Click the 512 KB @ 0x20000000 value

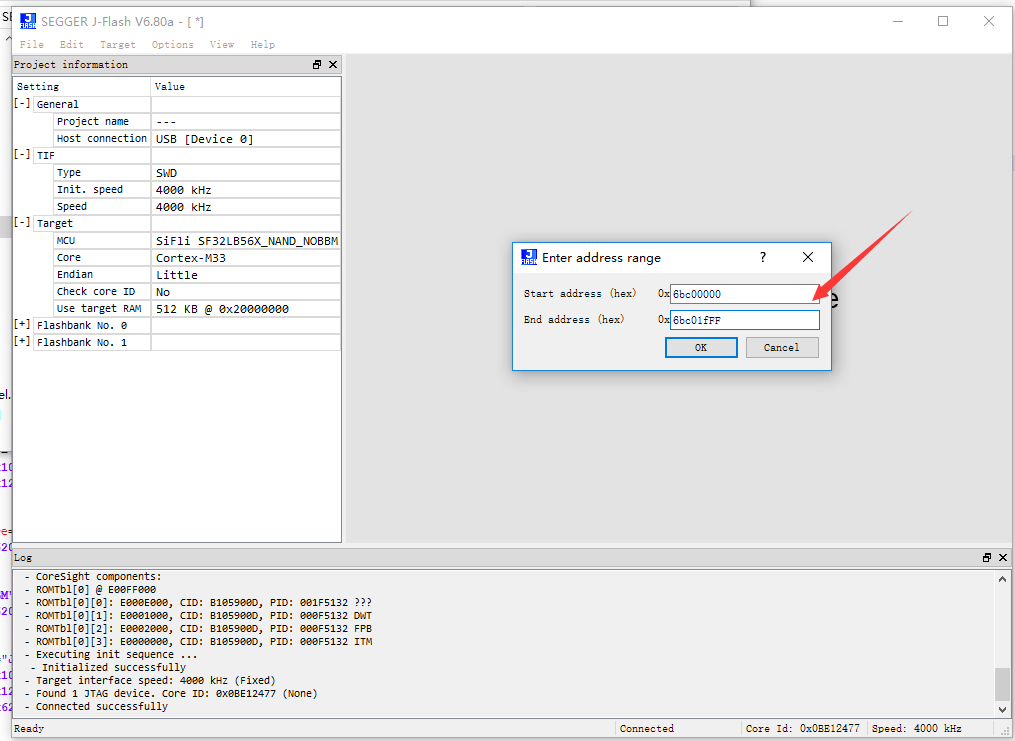[222, 309]
